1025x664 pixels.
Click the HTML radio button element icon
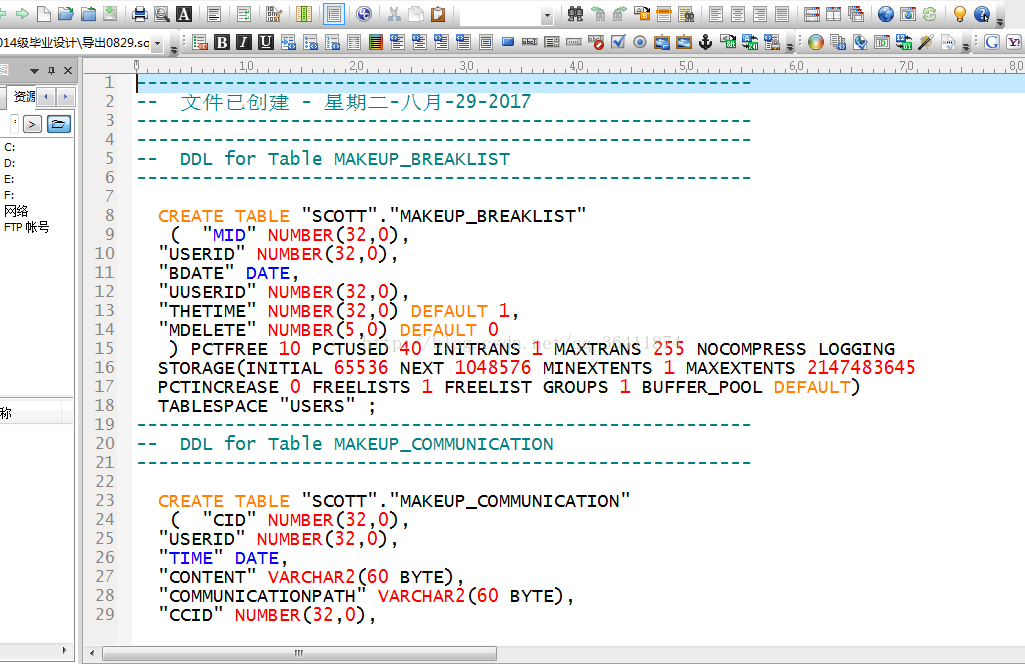pos(640,42)
